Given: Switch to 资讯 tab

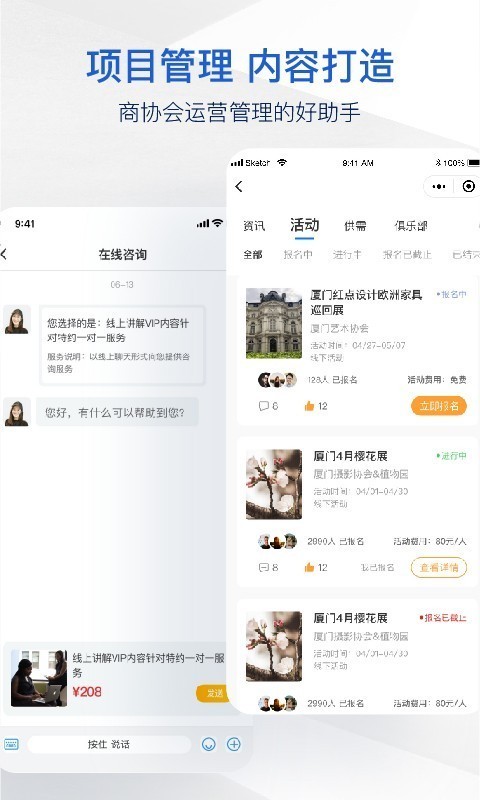Looking at the screenshot, I should click(254, 226).
